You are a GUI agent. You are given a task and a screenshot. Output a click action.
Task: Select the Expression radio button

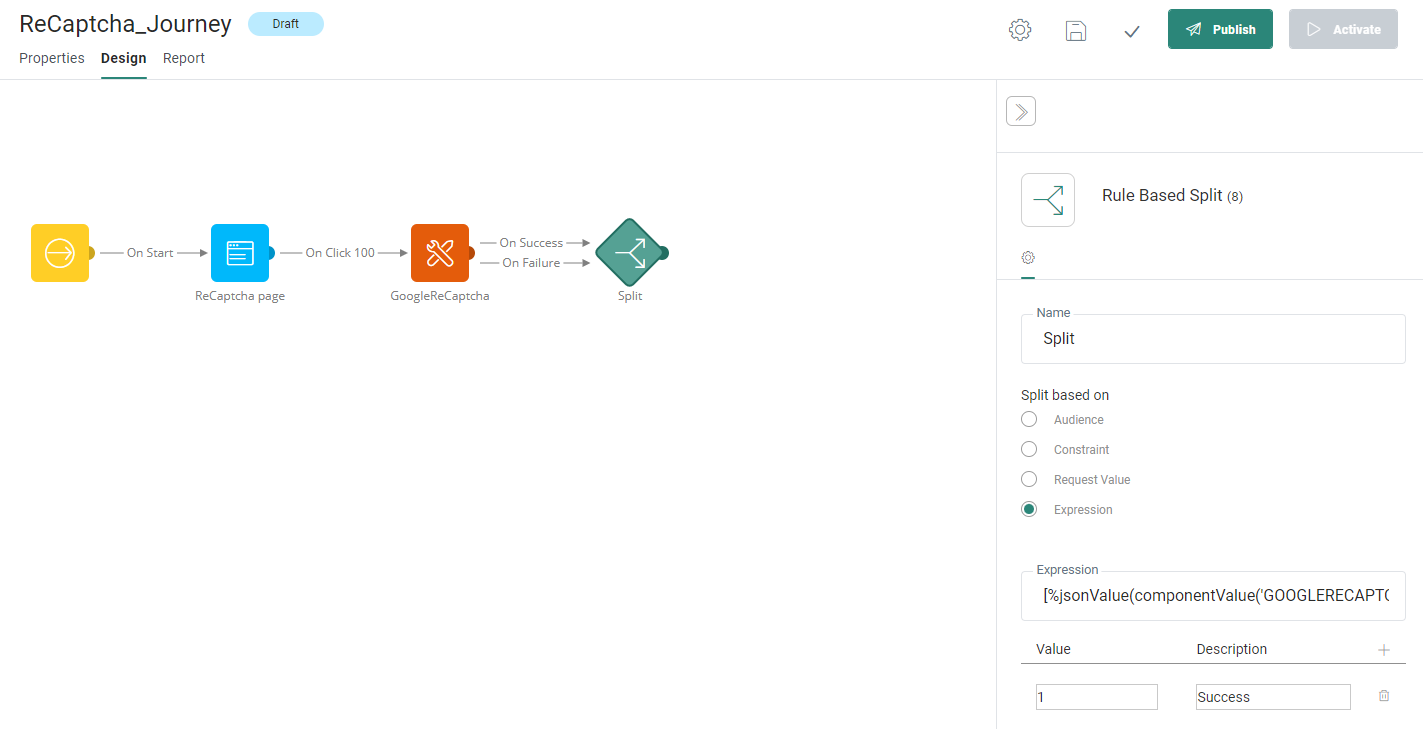(1029, 510)
